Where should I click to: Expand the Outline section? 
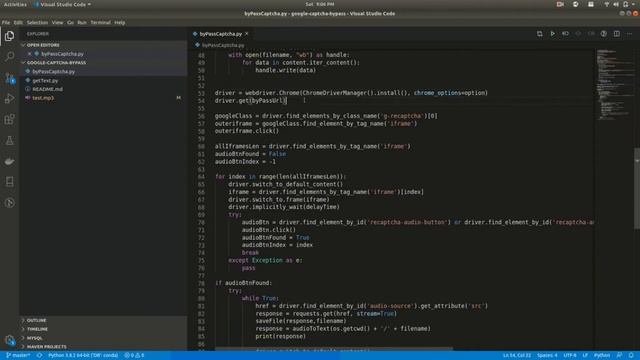[103, 320]
